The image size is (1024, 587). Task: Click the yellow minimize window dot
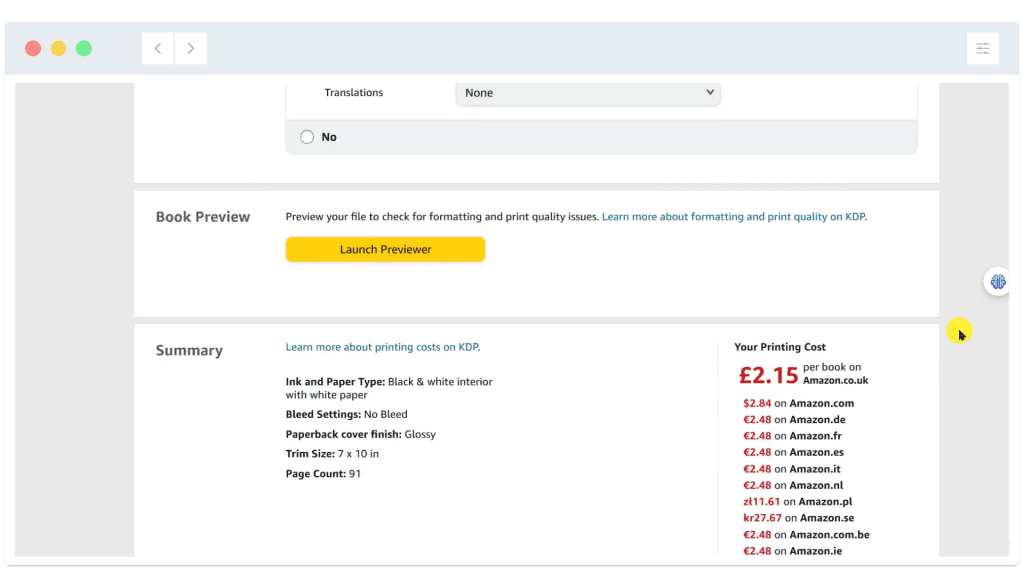59,48
